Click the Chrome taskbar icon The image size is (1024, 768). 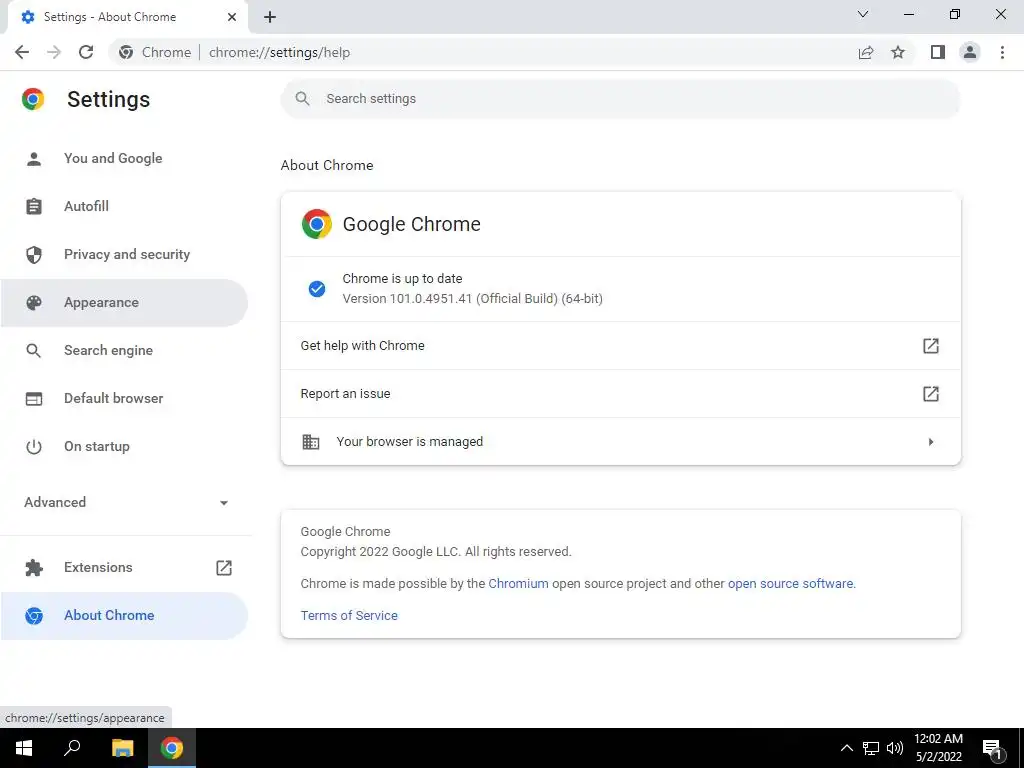point(172,748)
